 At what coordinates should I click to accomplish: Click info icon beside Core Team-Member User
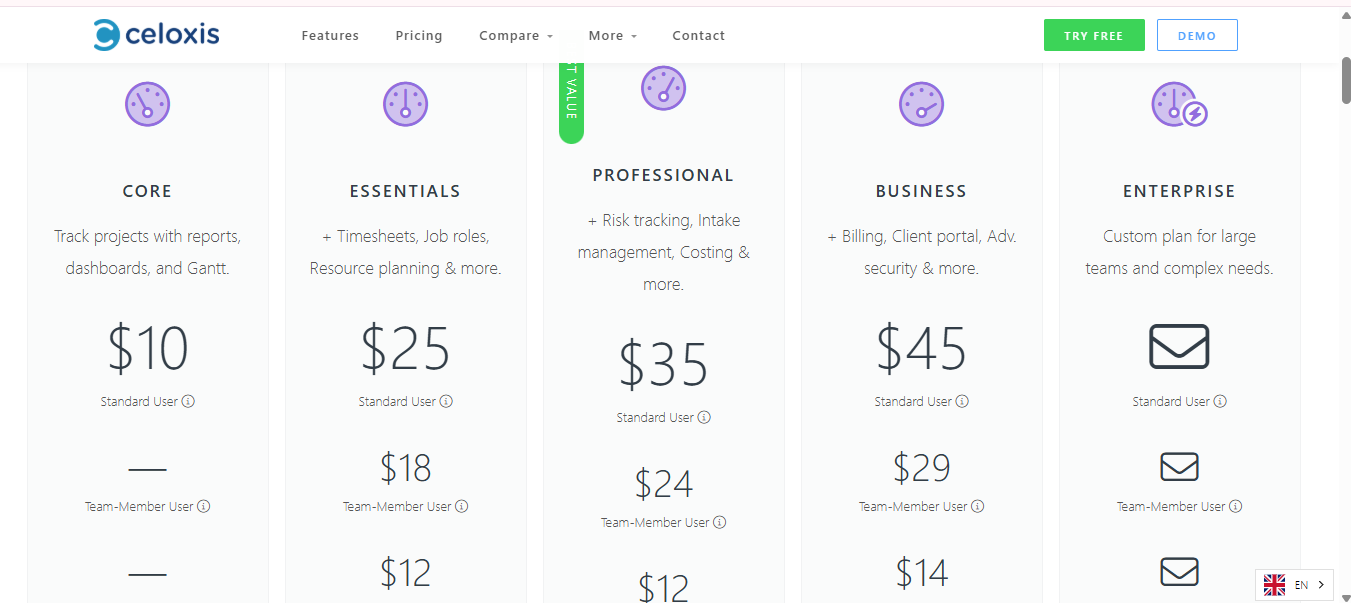coord(204,507)
